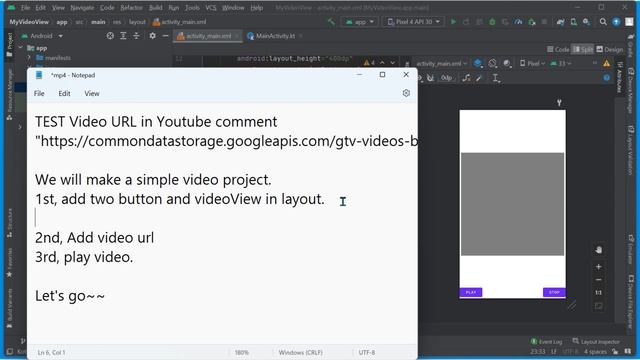Expand the manifests folder node
This screenshot has height=360, width=640.
(29, 58)
